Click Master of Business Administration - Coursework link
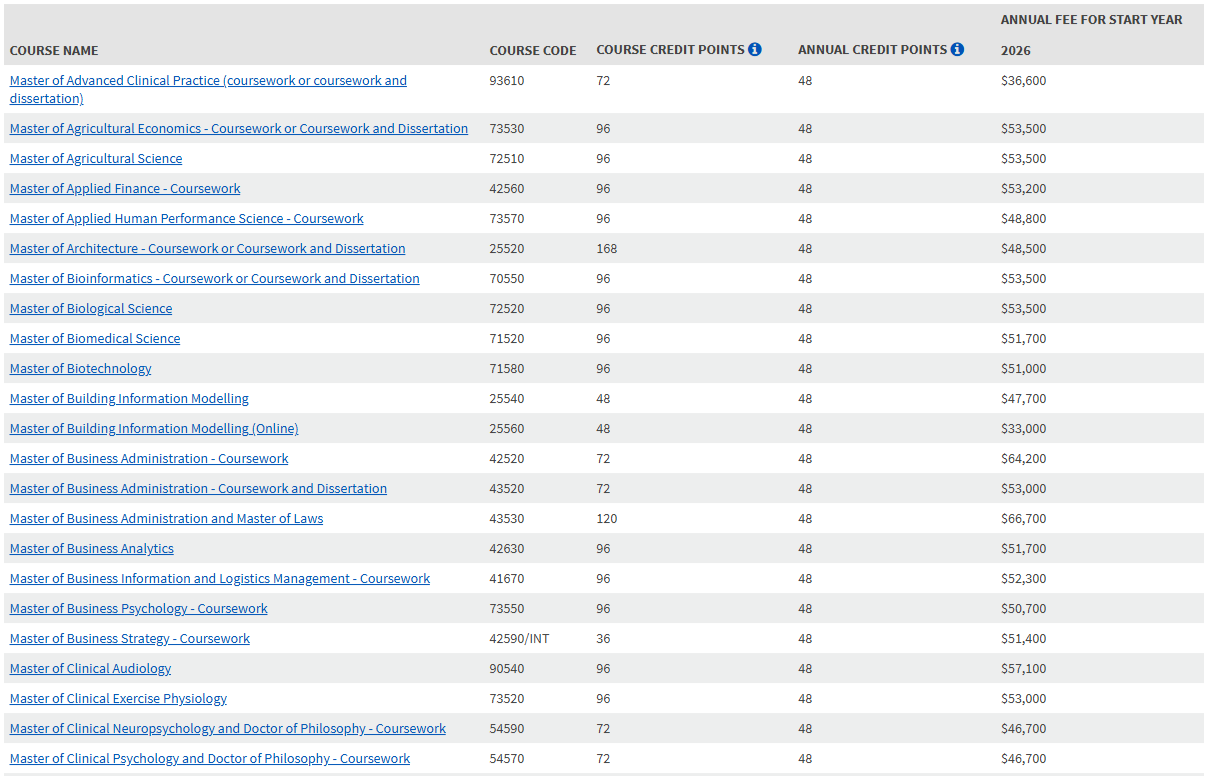 (149, 459)
